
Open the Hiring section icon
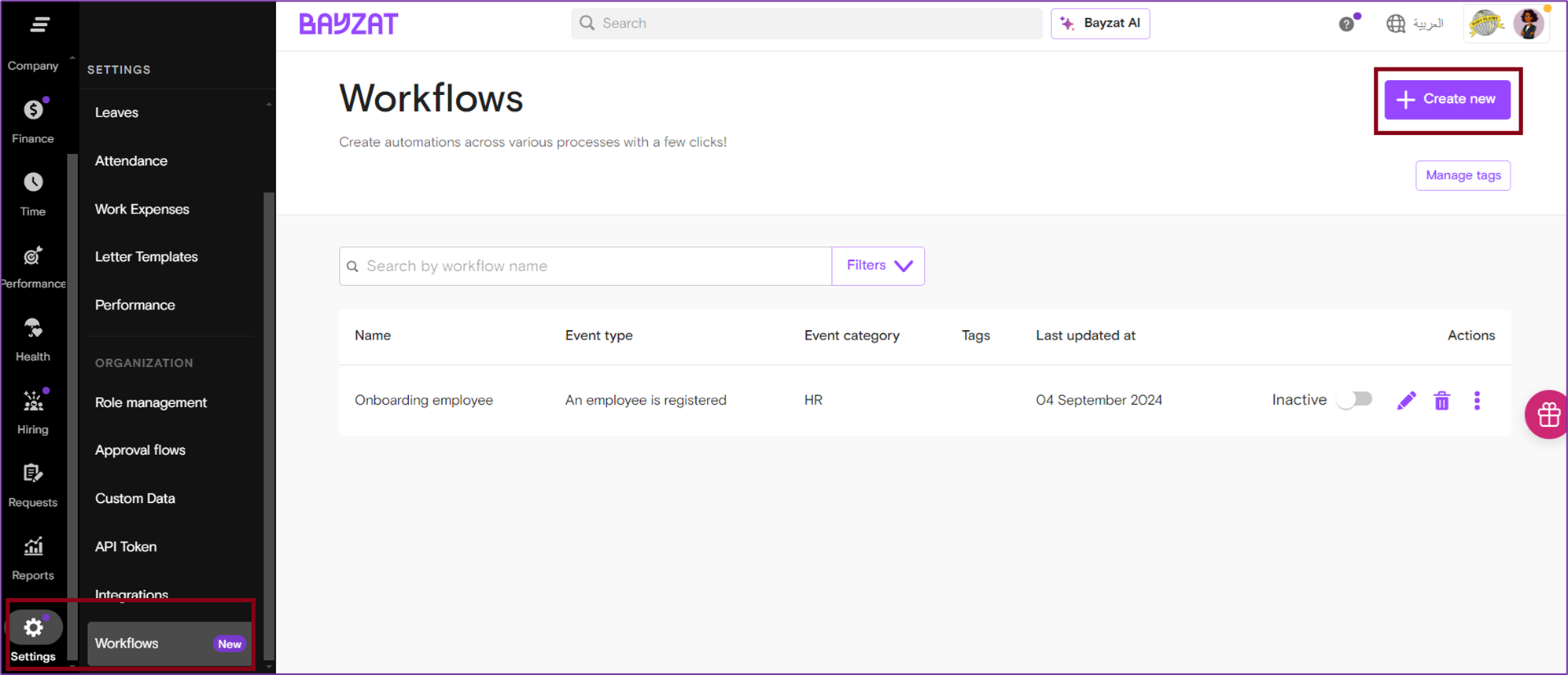pos(33,402)
